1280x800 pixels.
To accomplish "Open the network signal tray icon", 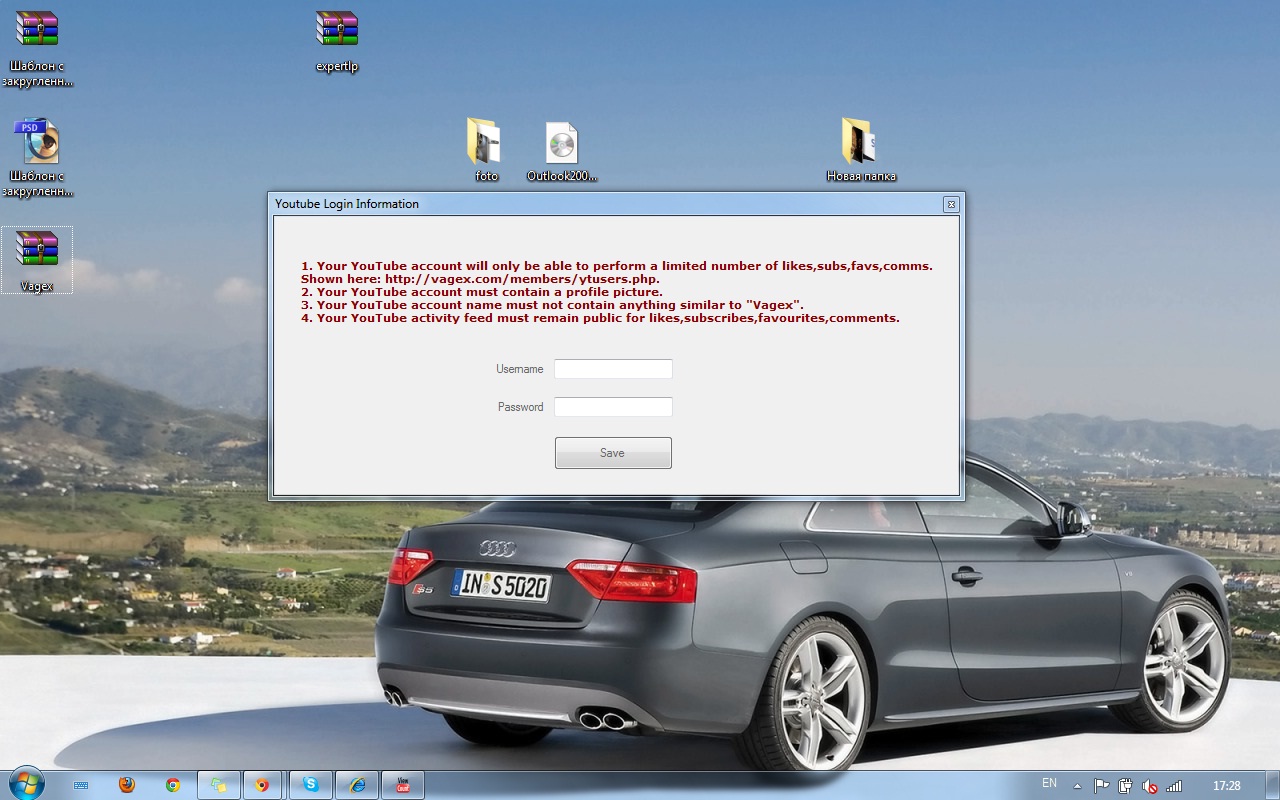I will 1174,786.
